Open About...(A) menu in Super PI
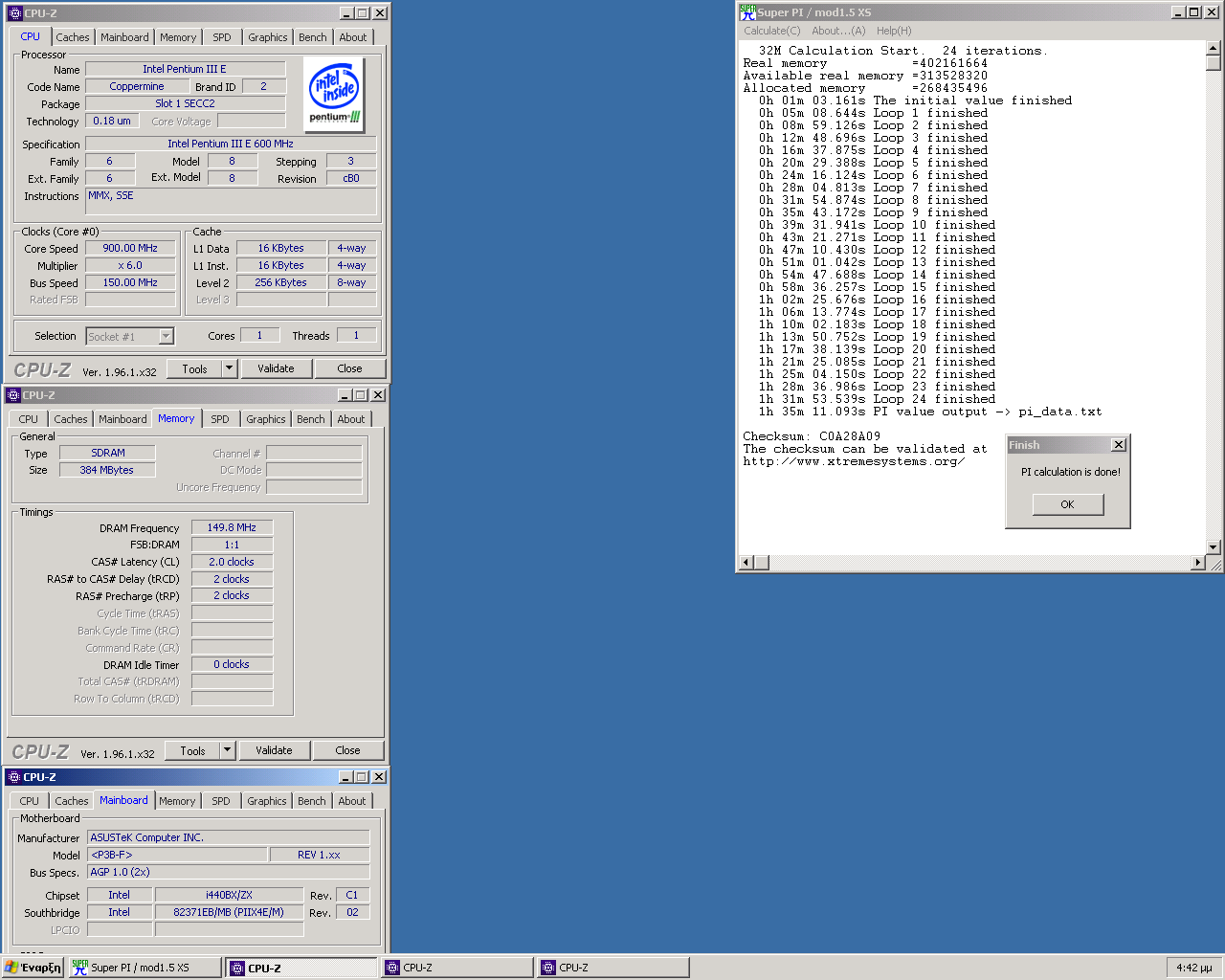This screenshot has height=980, width=1225. pos(838,31)
